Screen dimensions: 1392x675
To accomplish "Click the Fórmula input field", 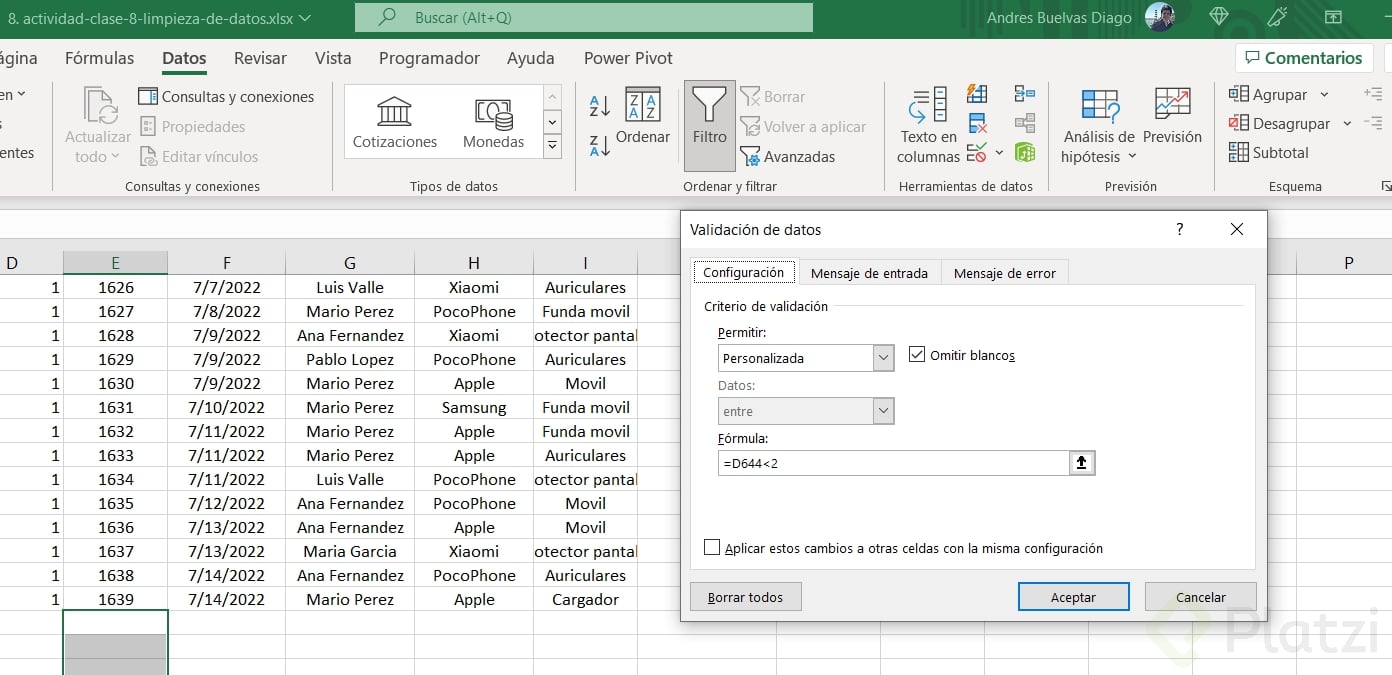I will (x=893, y=463).
